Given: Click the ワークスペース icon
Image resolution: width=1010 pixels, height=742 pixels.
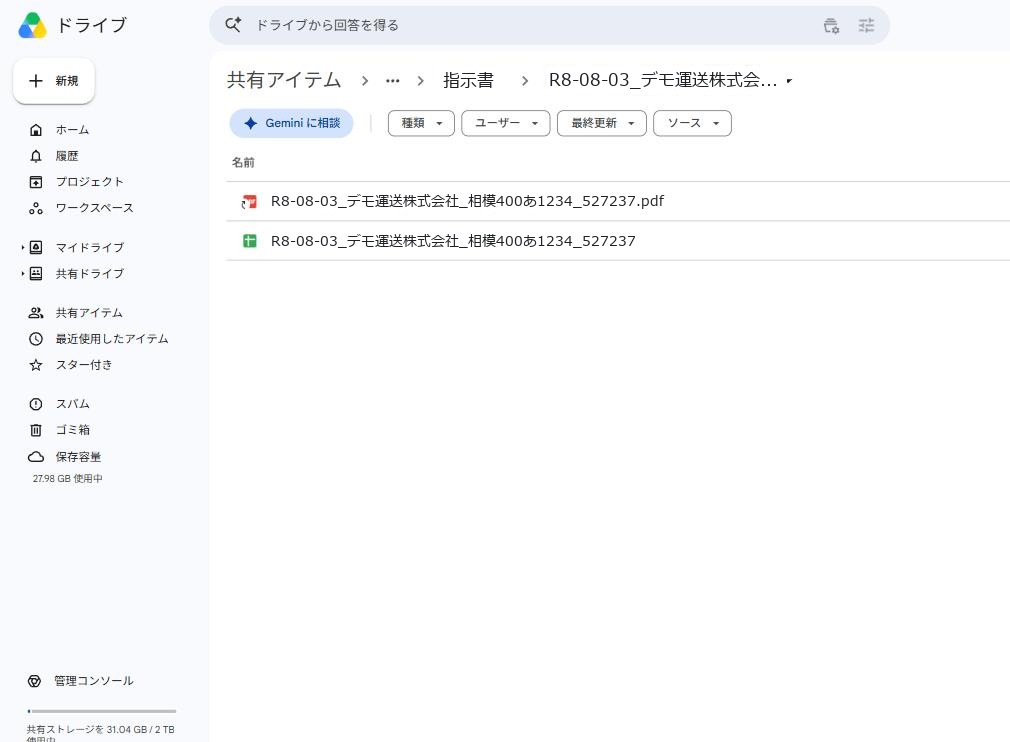Looking at the screenshot, I should point(36,208).
